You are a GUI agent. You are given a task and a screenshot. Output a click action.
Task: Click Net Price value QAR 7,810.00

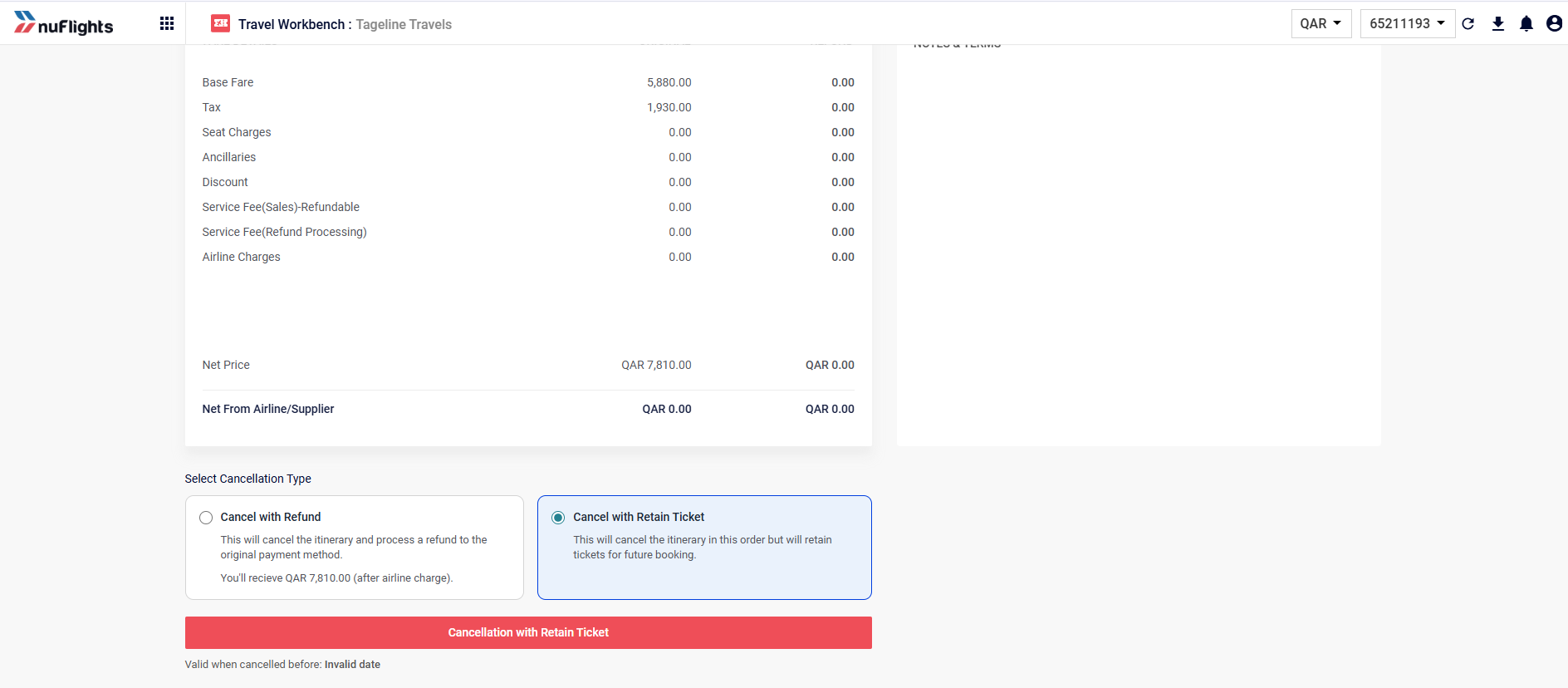pyautogui.click(x=656, y=365)
